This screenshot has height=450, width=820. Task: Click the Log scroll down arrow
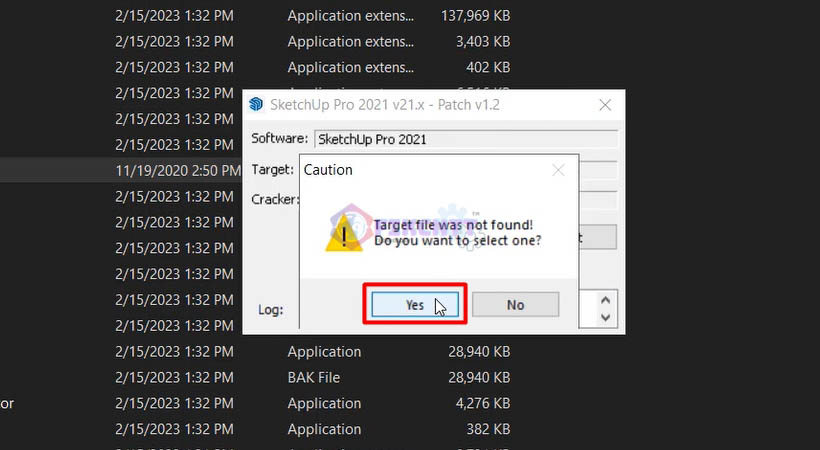tap(606, 317)
